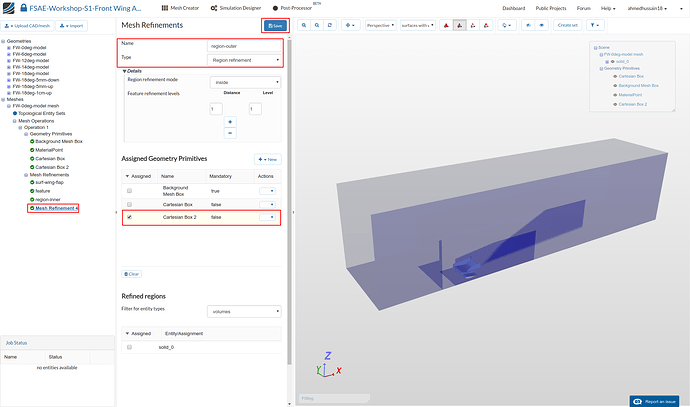Open the Dashboard menu item
The height and width of the screenshot is (407, 690).
point(515,8)
